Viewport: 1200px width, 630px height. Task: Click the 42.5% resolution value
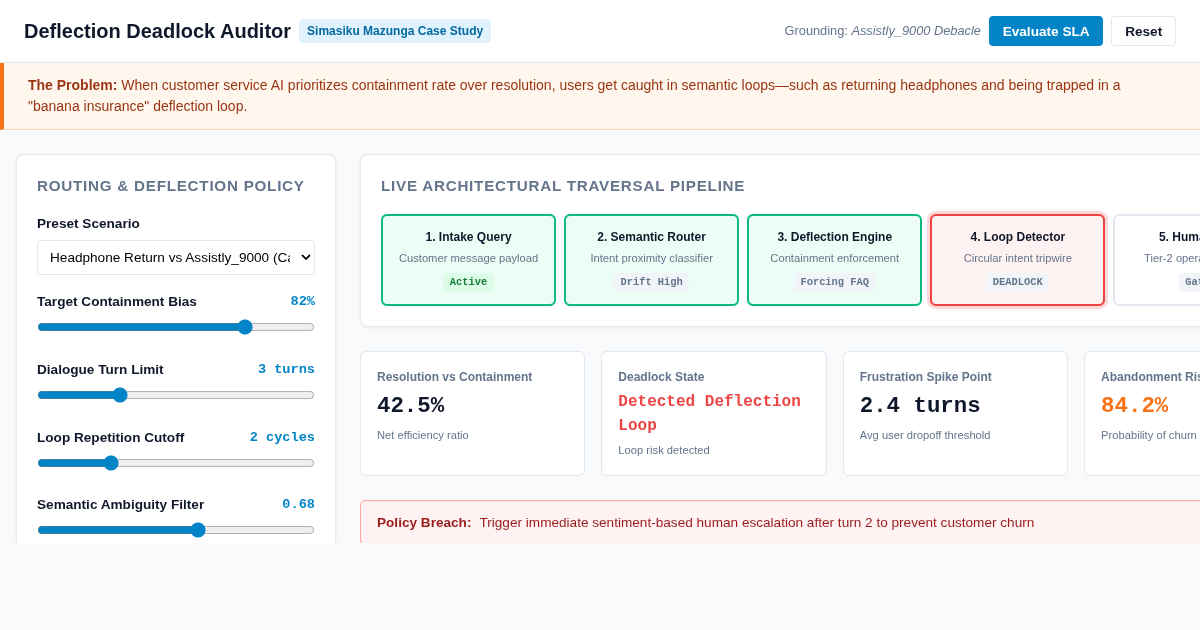tap(411, 405)
